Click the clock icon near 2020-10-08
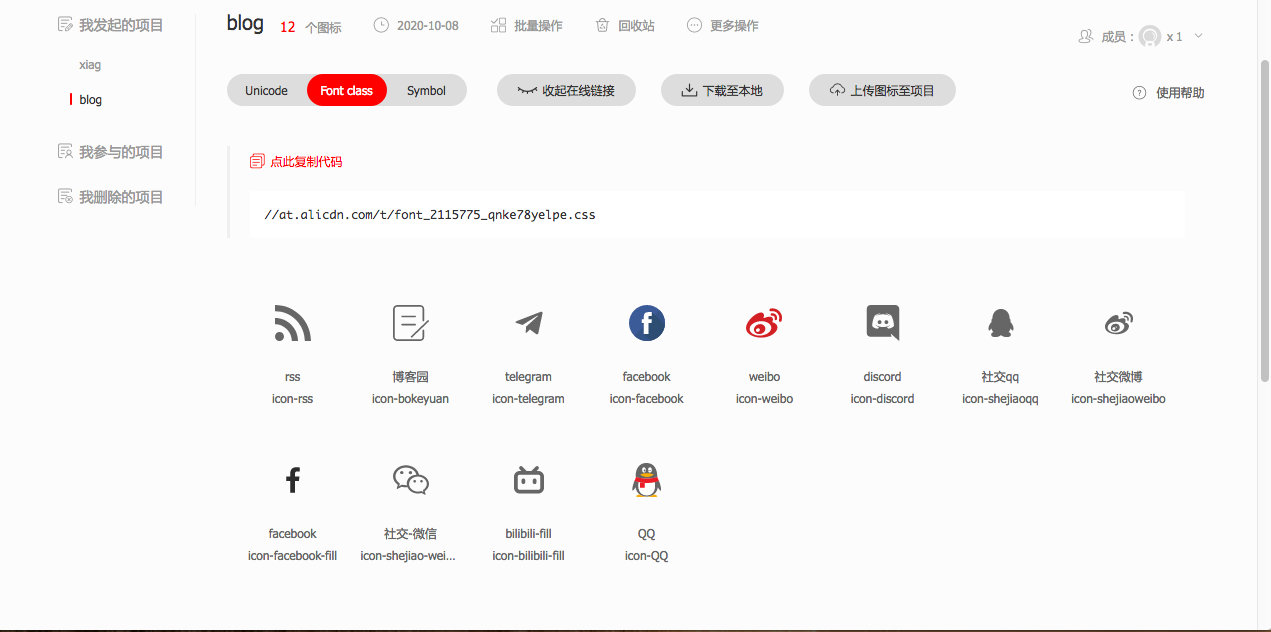 coord(381,25)
